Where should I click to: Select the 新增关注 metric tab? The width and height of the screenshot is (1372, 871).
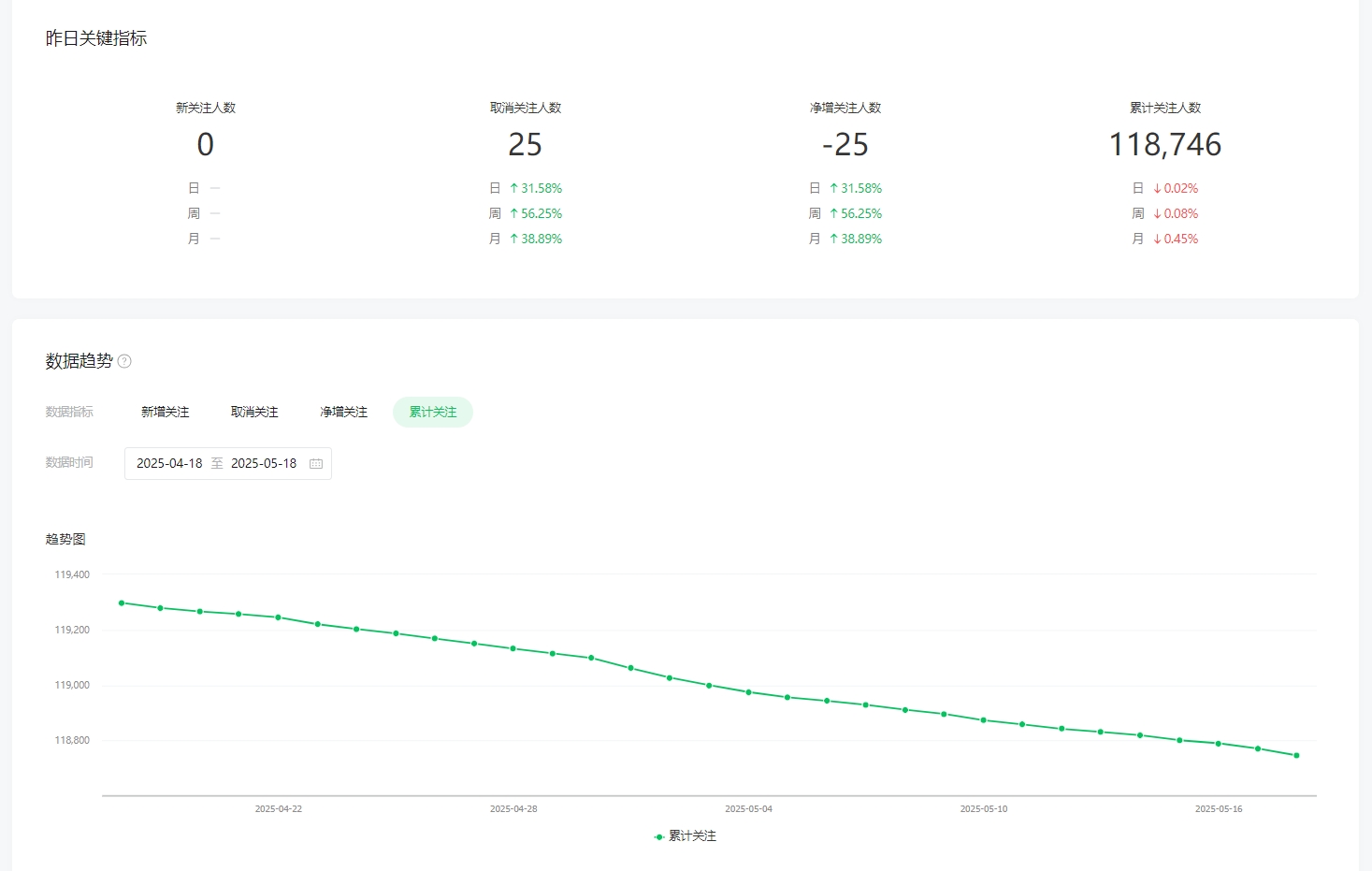pos(166,413)
